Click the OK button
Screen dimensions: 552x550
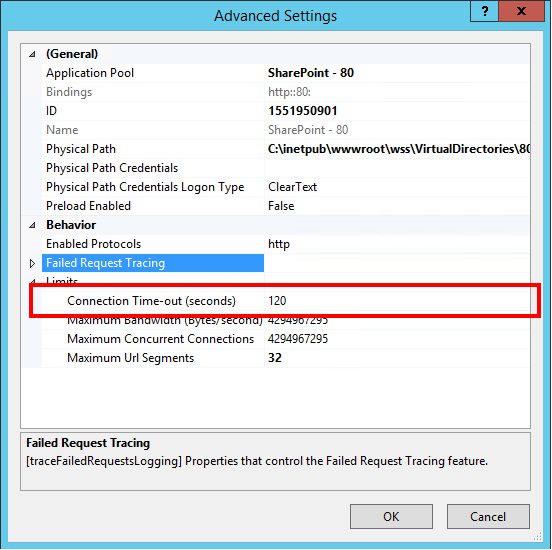click(x=391, y=517)
